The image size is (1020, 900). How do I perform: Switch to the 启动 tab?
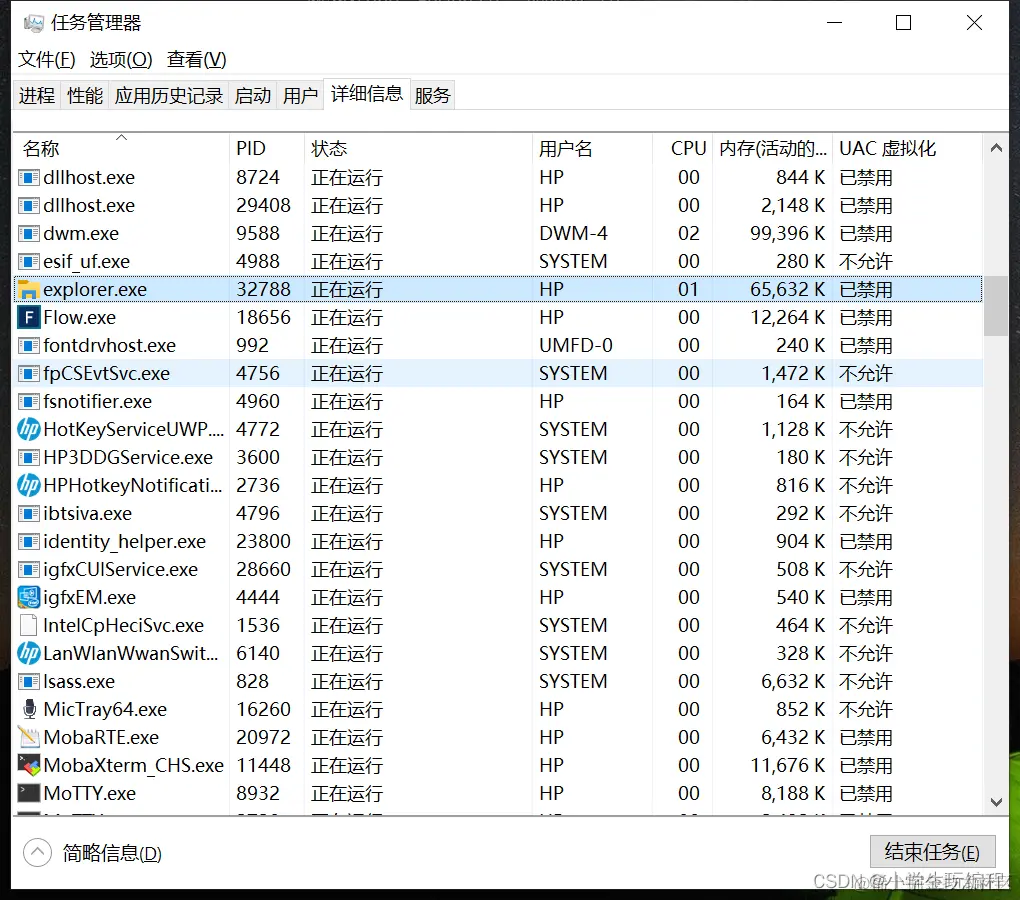tap(252, 96)
